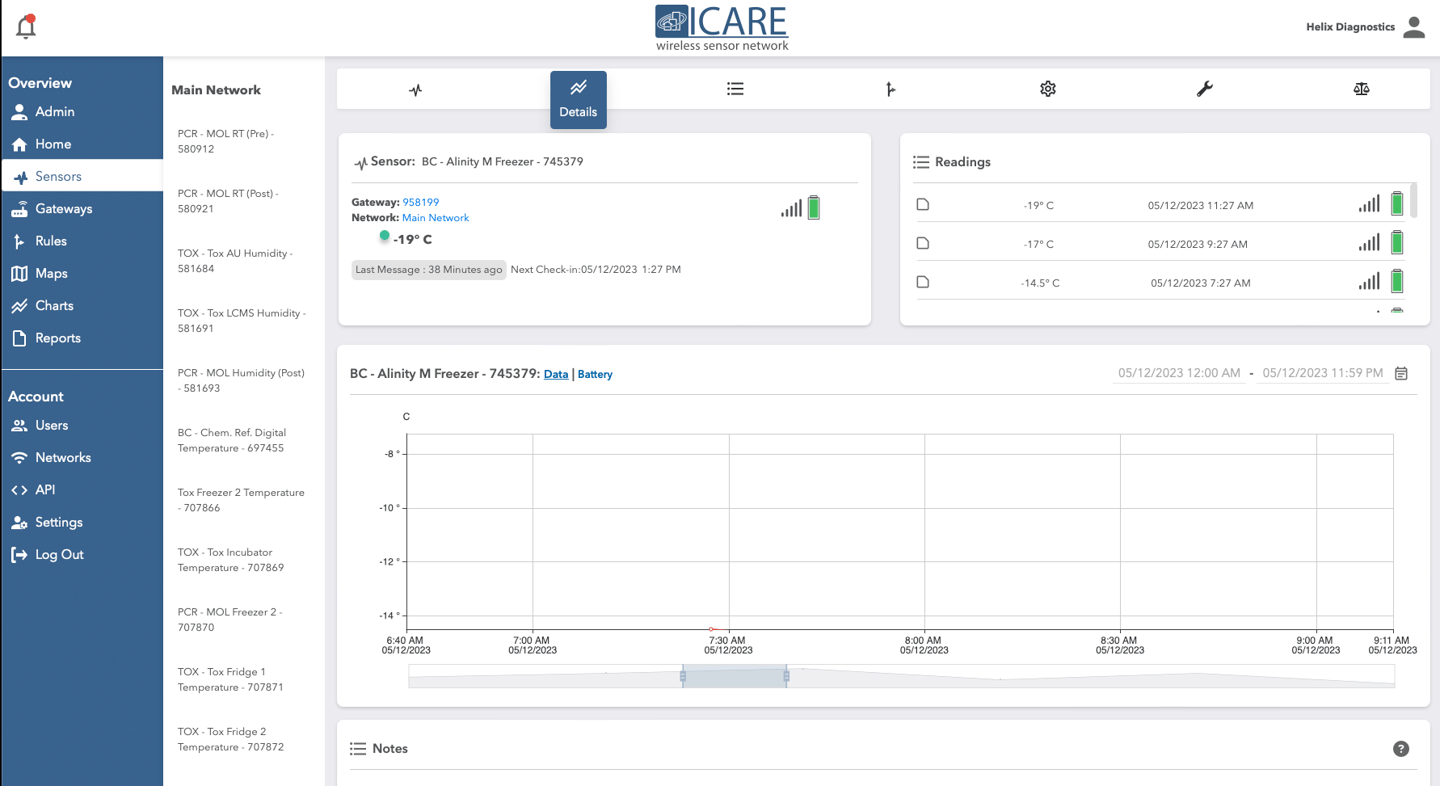The image size is (1440, 786).
Task: Open the sensor settings gear tab
Action: tap(1048, 89)
